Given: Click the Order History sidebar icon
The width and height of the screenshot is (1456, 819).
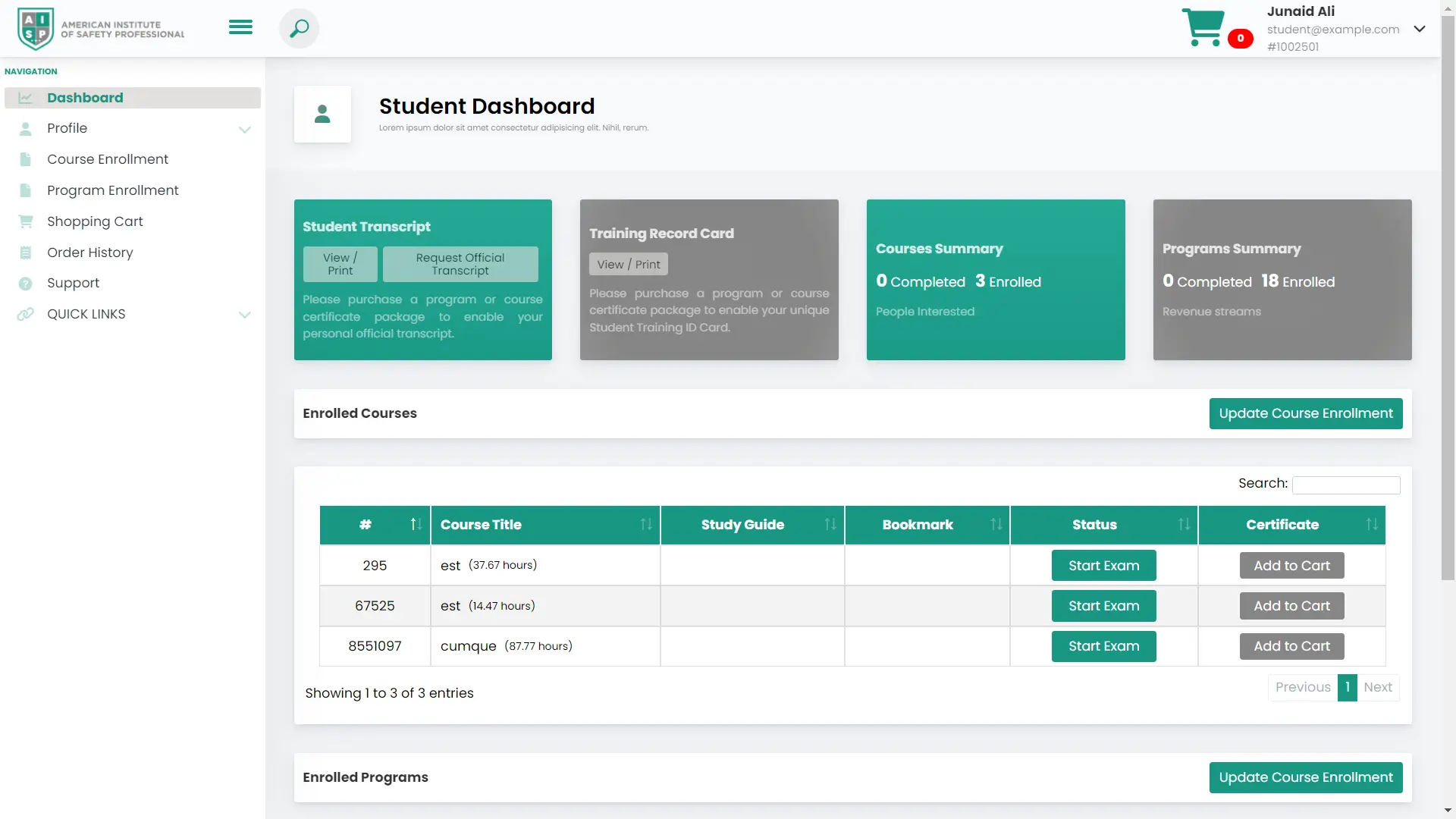Looking at the screenshot, I should [26, 253].
